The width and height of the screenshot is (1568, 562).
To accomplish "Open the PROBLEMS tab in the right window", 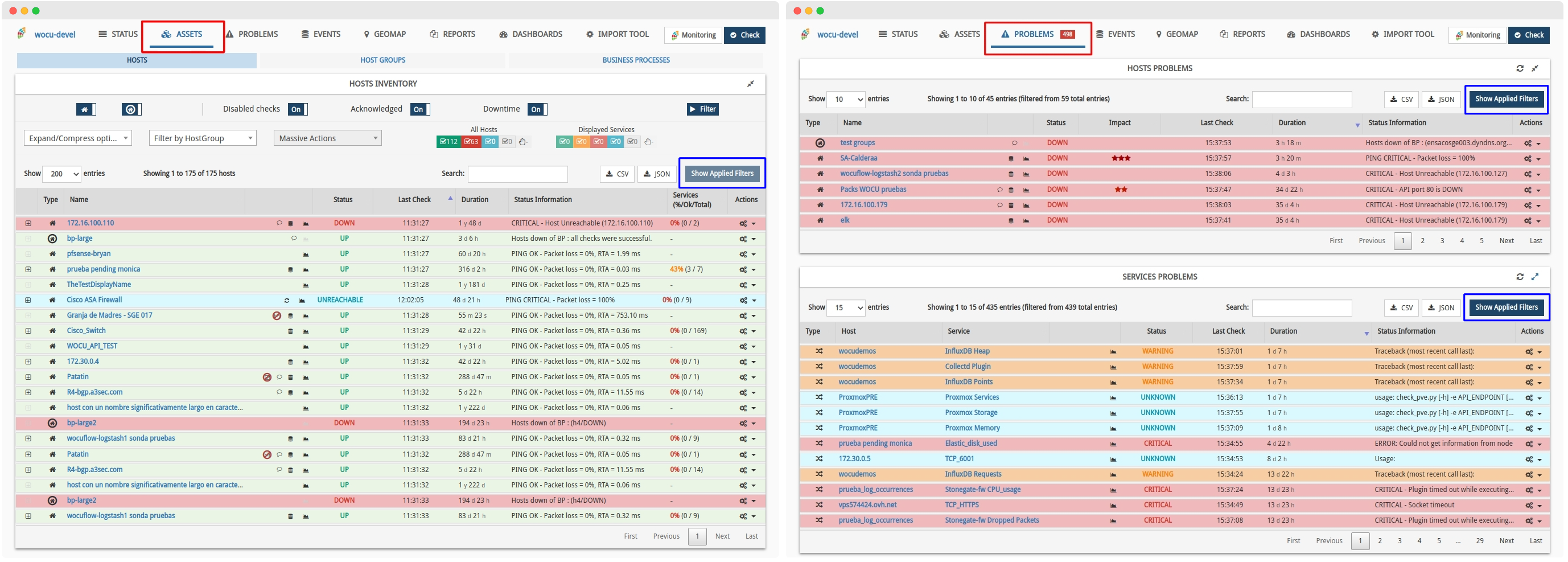I will [x=1039, y=34].
